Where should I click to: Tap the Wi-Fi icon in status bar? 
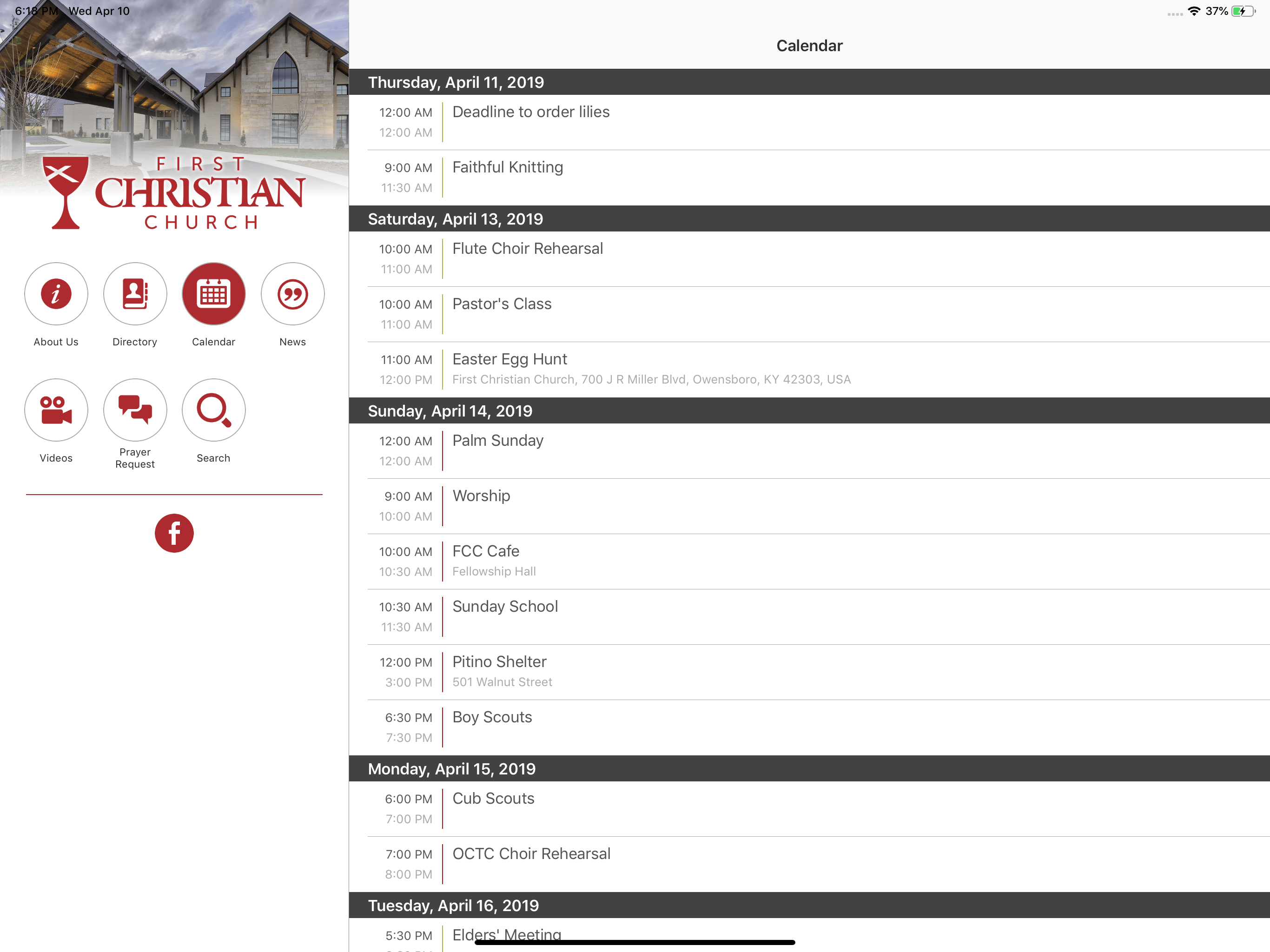pyautogui.click(x=1194, y=11)
